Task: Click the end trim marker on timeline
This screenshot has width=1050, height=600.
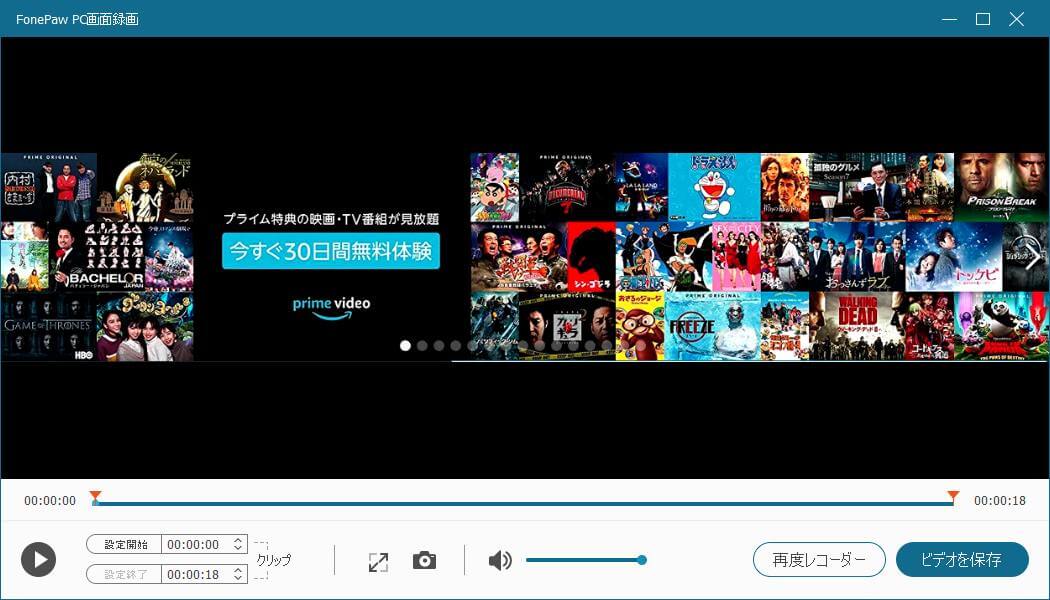Action: (953, 498)
